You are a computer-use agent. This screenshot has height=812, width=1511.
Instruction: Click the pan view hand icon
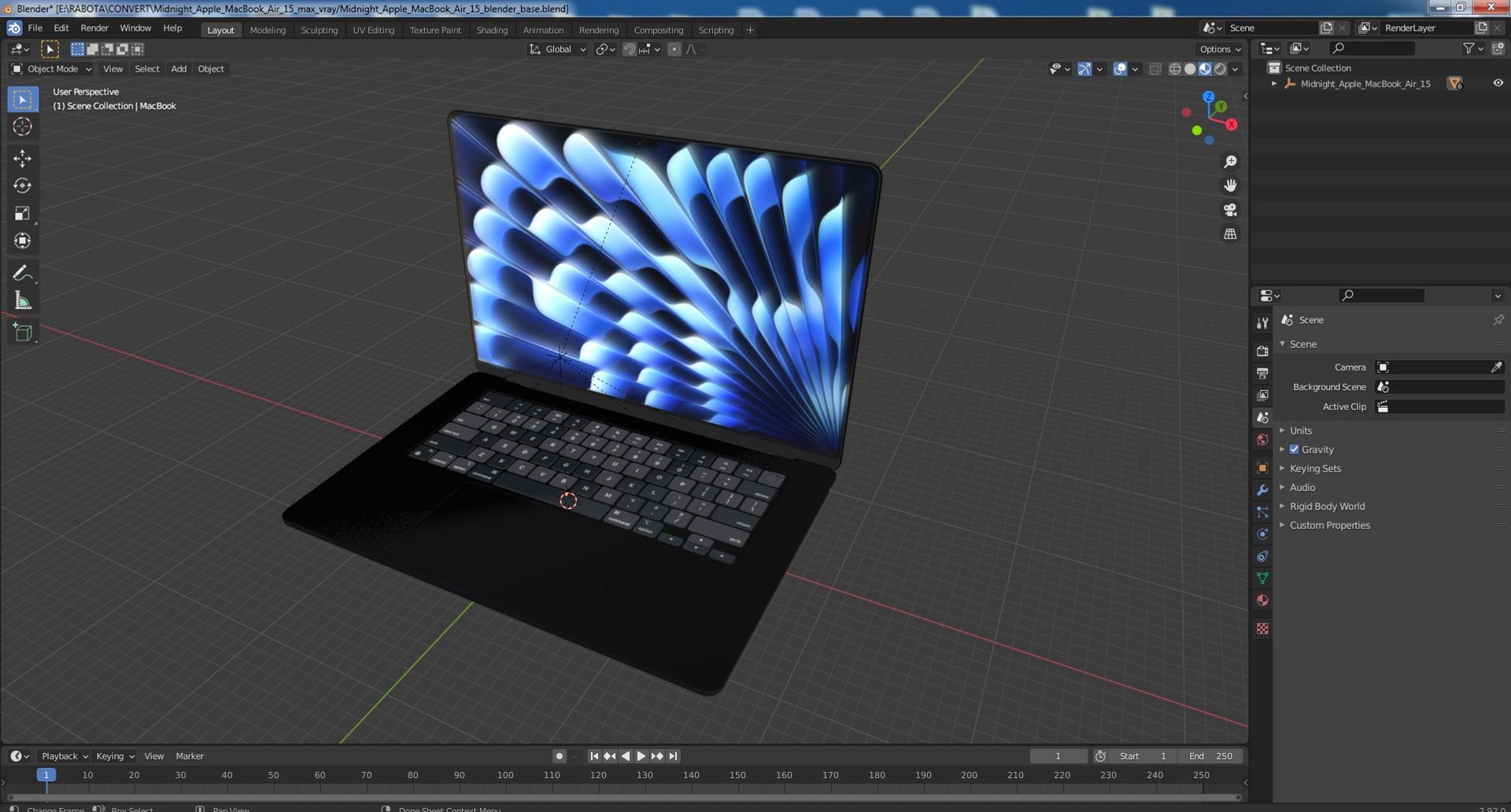click(x=1230, y=186)
